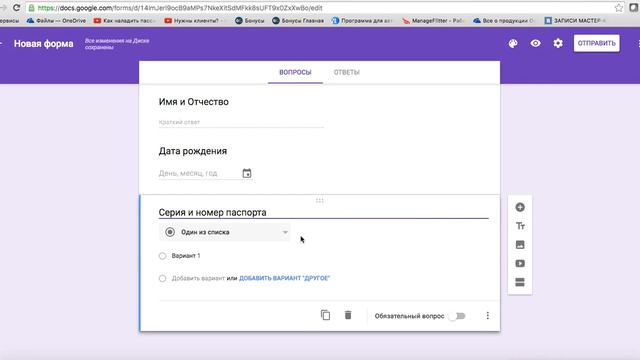Open the Нужны клиенты? bookmark
This screenshot has width=640, height=360.
[x=195, y=20]
